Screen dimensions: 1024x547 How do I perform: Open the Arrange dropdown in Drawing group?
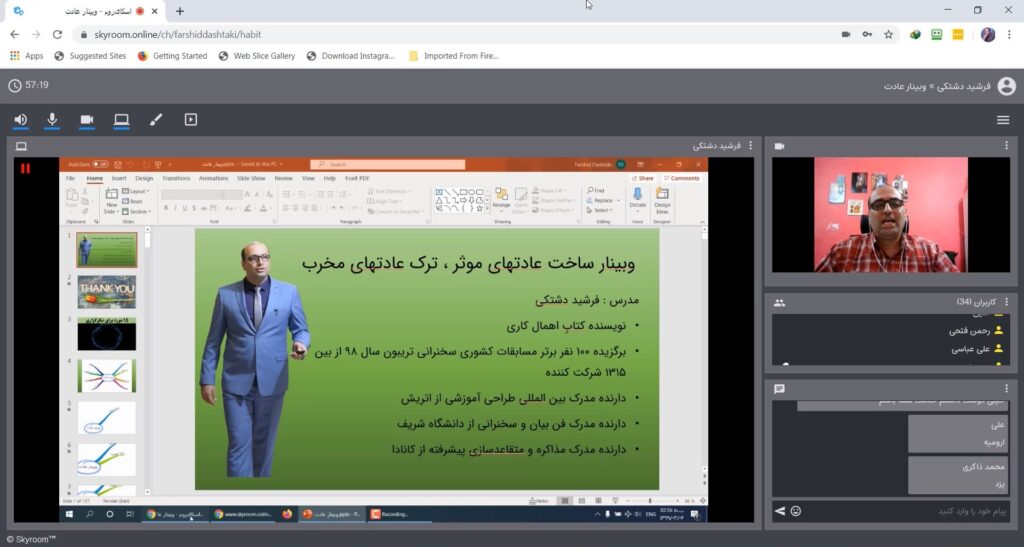501,200
